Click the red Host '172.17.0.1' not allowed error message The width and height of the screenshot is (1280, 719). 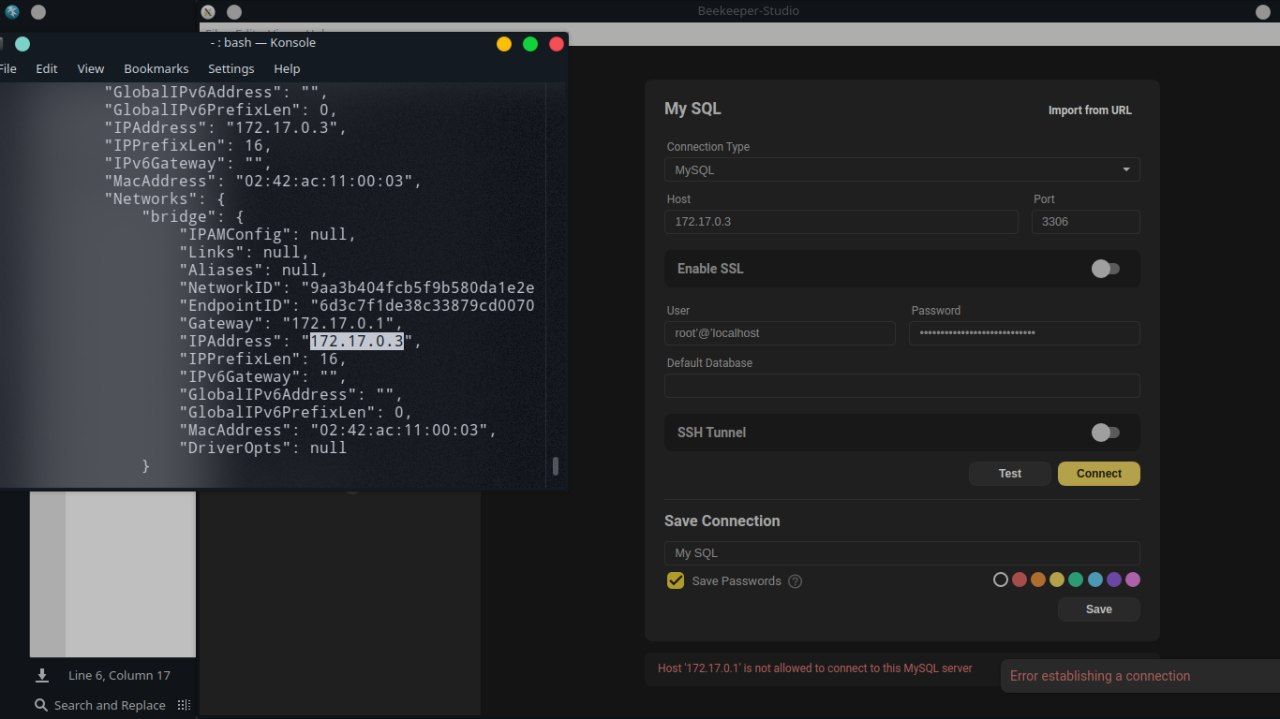(815, 668)
